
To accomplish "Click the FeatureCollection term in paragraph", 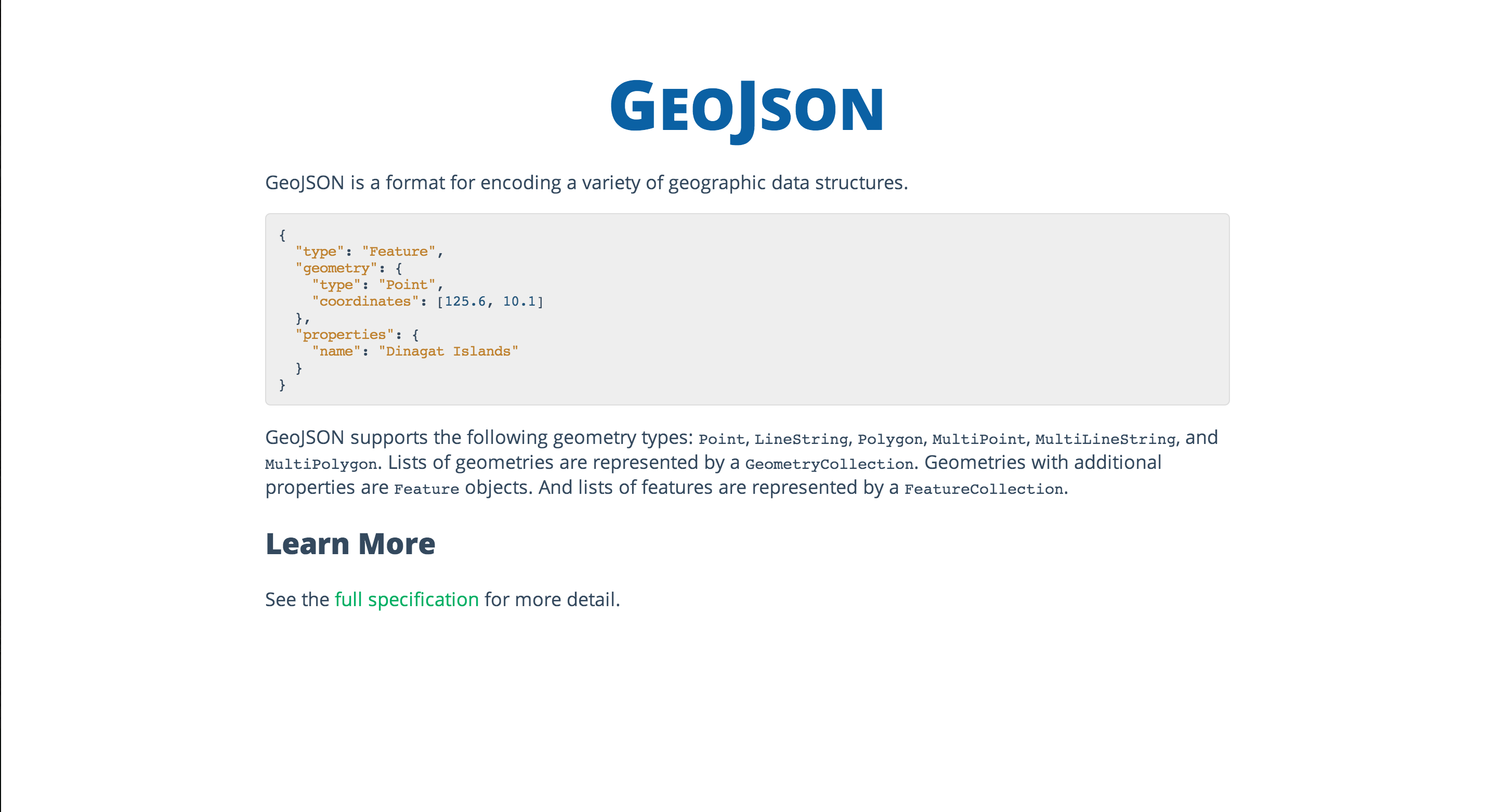I will [x=984, y=489].
